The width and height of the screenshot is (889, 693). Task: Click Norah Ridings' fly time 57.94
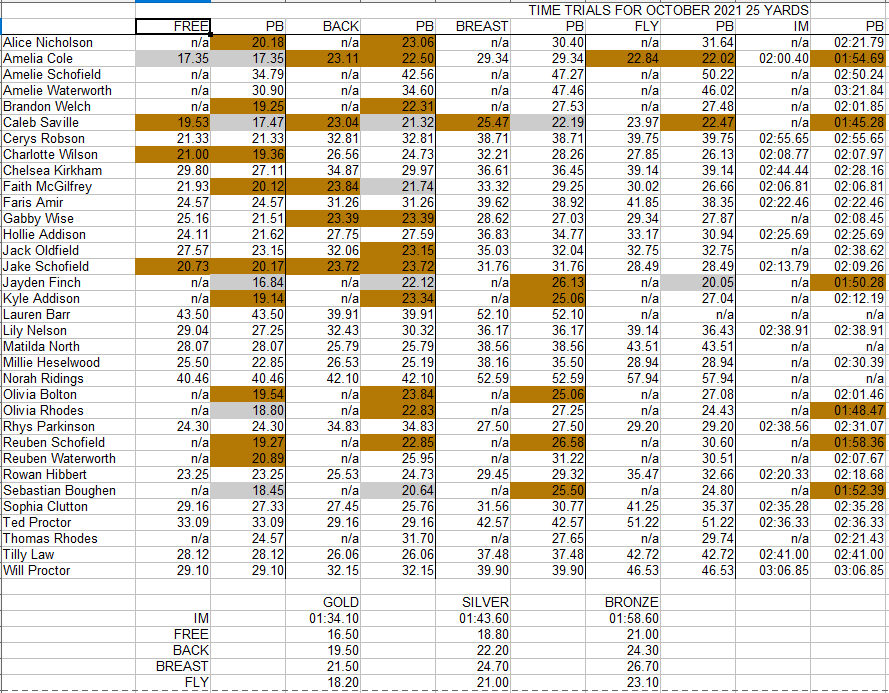click(x=623, y=378)
